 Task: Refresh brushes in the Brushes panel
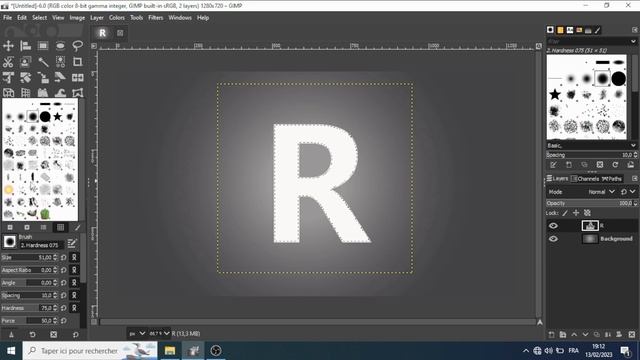pos(615,165)
